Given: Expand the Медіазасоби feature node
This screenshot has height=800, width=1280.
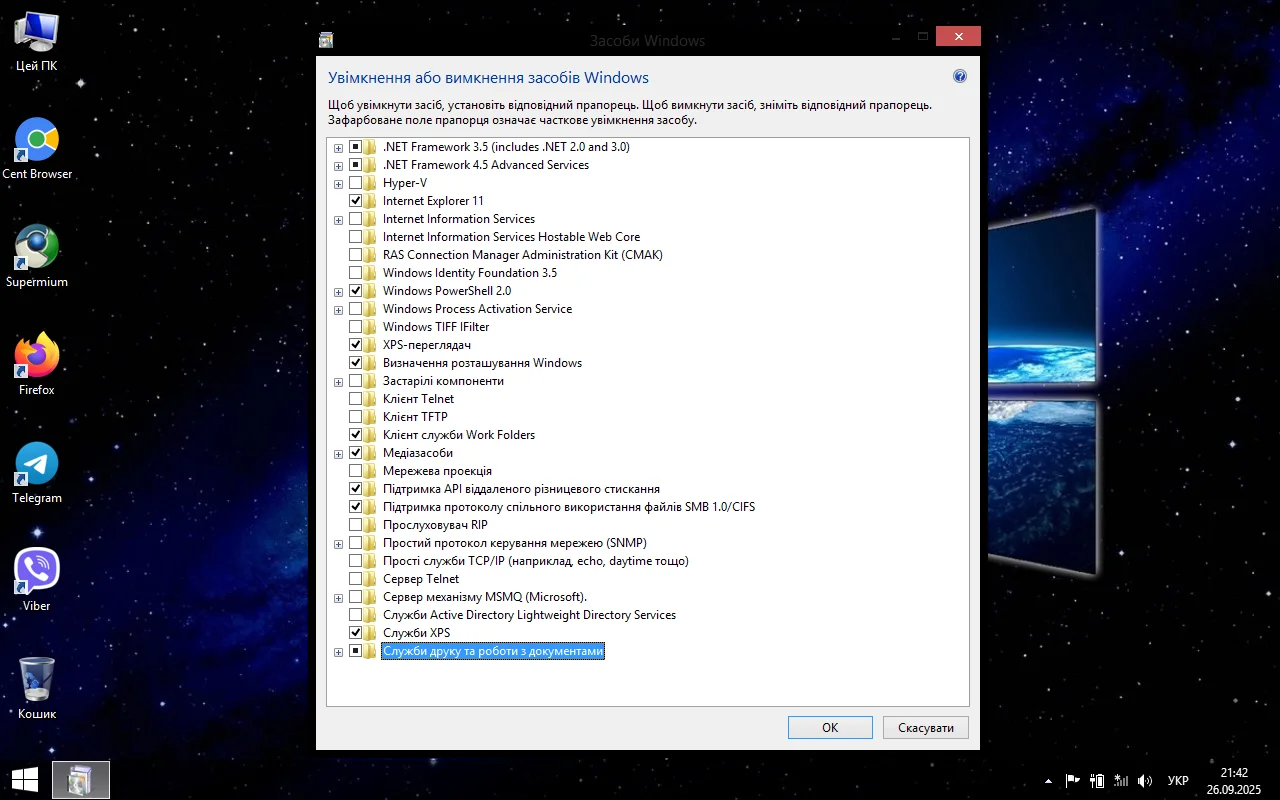Looking at the screenshot, I should pyautogui.click(x=338, y=454).
